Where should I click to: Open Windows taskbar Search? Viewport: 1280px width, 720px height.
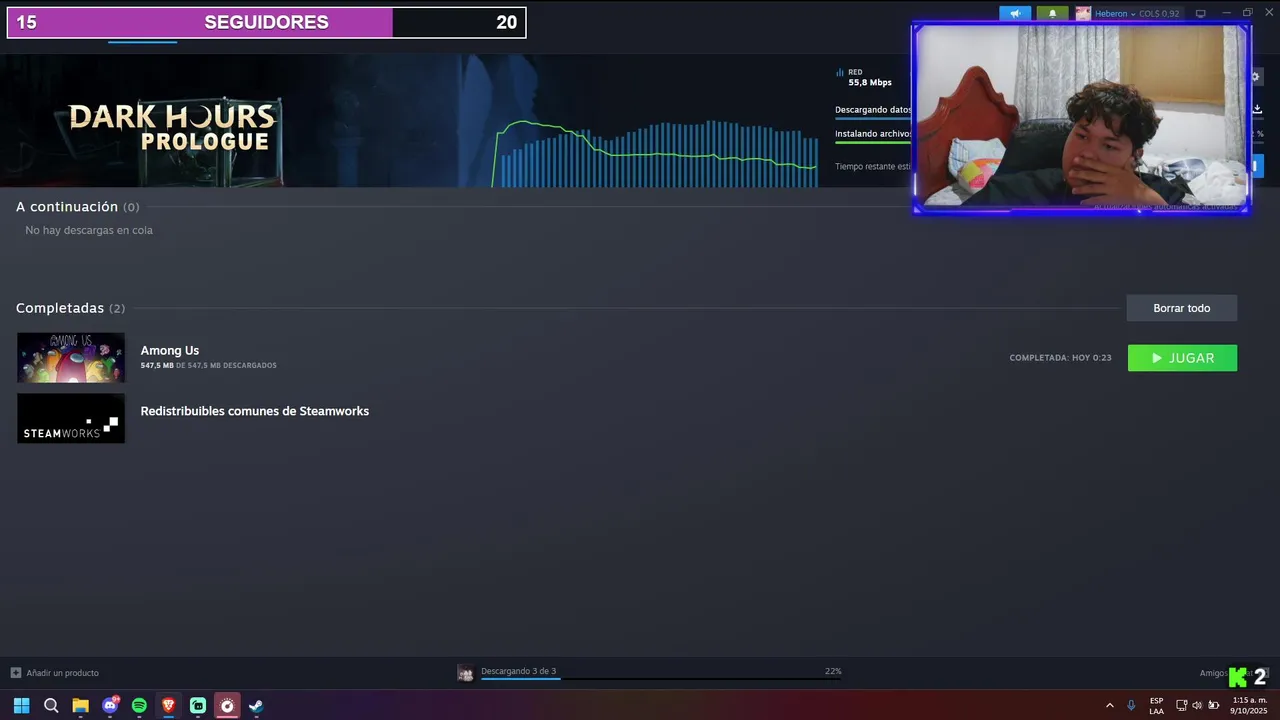pos(51,706)
